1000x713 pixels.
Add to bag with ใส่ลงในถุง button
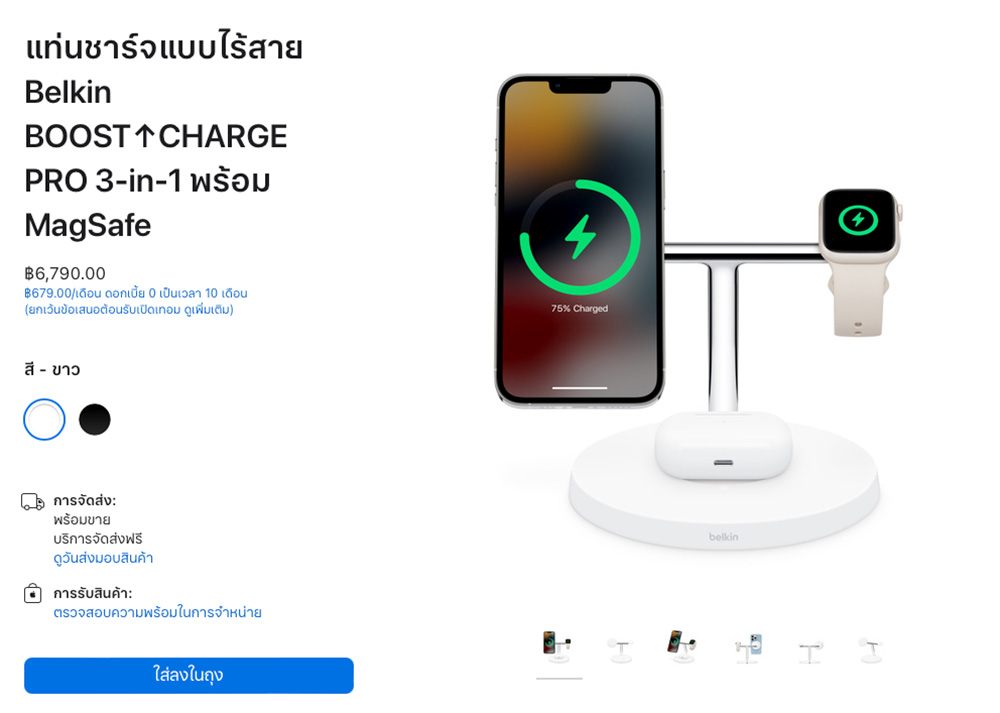click(x=189, y=675)
